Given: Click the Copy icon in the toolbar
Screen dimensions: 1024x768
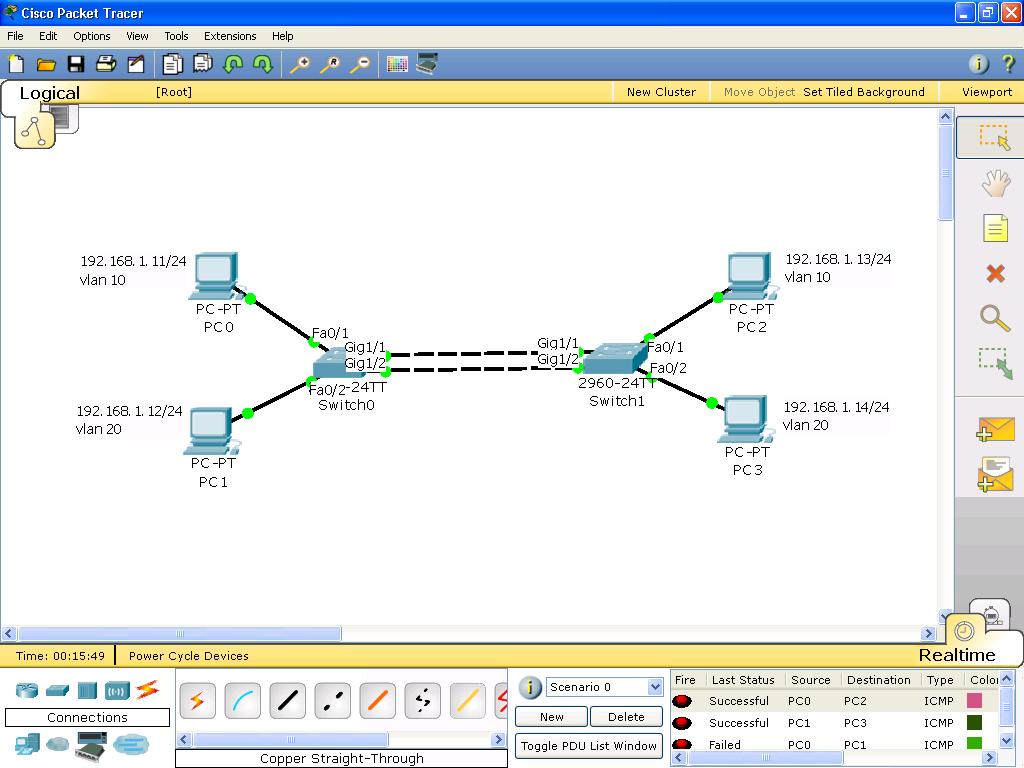Looking at the screenshot, I should [172, 64].
